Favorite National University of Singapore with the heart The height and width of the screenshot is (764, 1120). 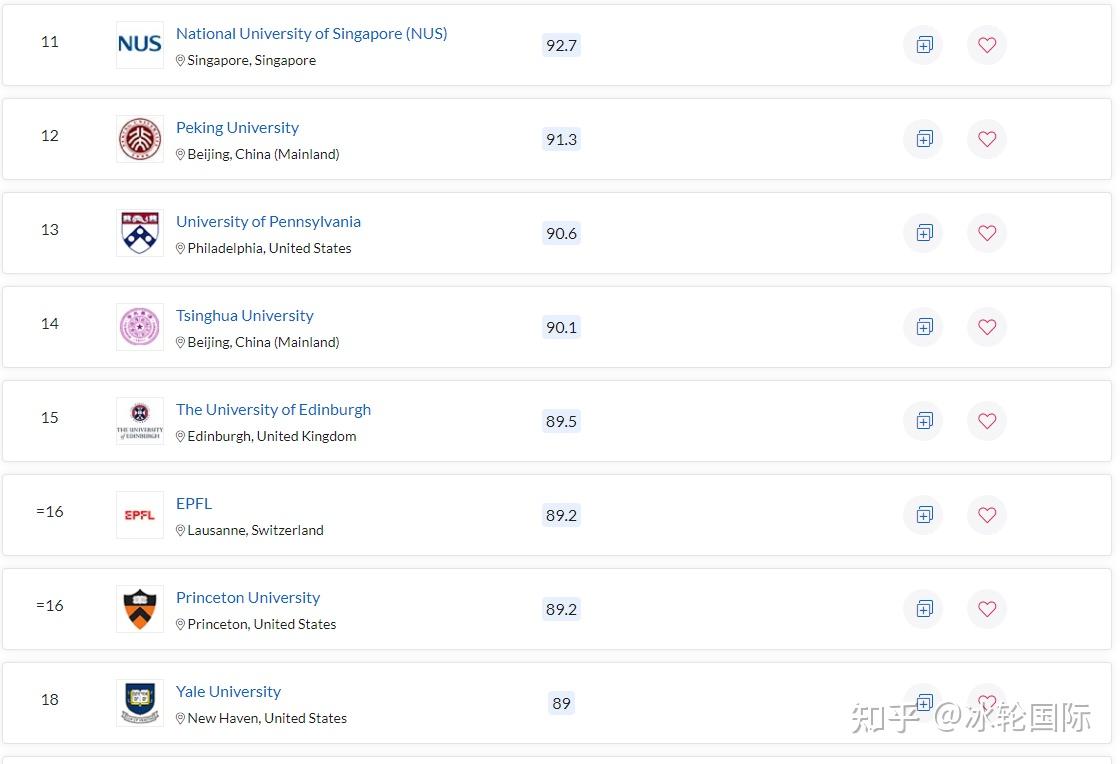987,45
